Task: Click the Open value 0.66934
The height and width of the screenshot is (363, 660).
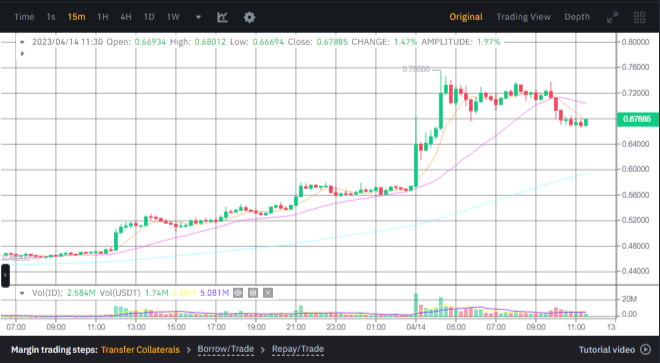Action: pyautogui.click(x=150, y=42)
